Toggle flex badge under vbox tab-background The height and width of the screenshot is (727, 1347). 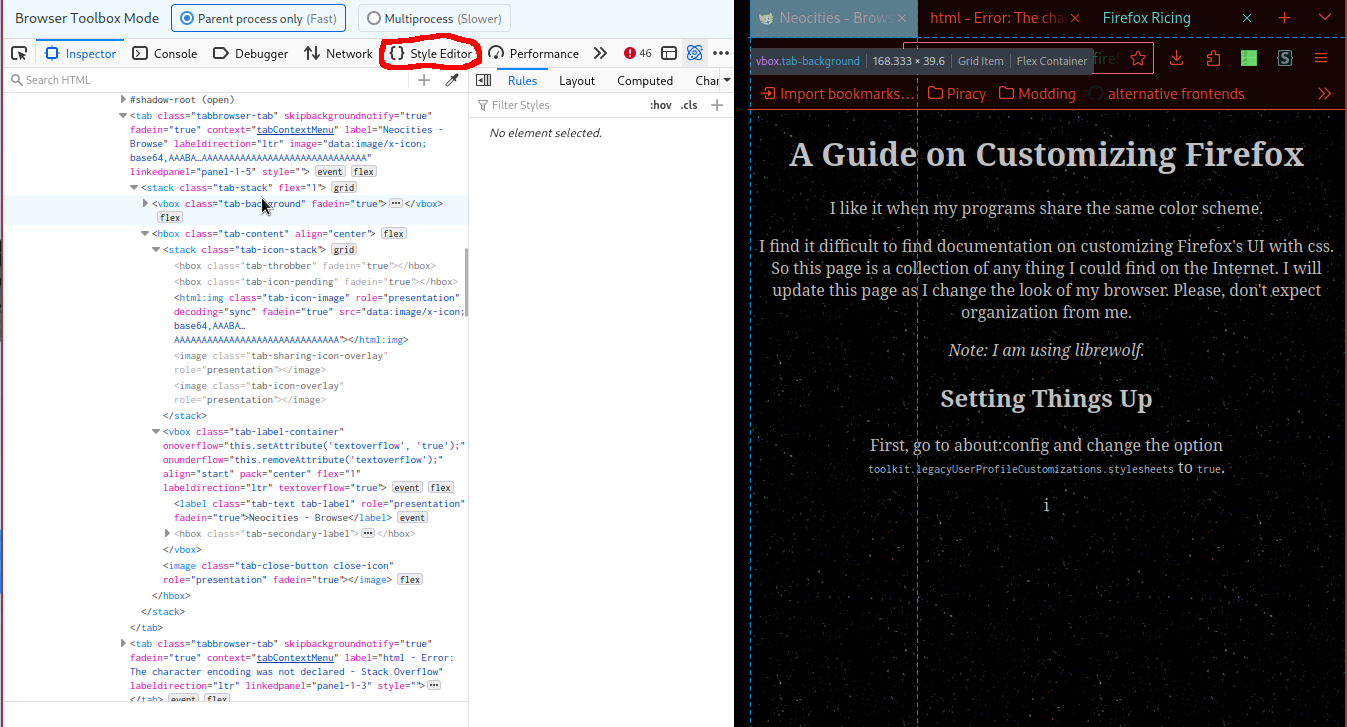pos(170,218)
